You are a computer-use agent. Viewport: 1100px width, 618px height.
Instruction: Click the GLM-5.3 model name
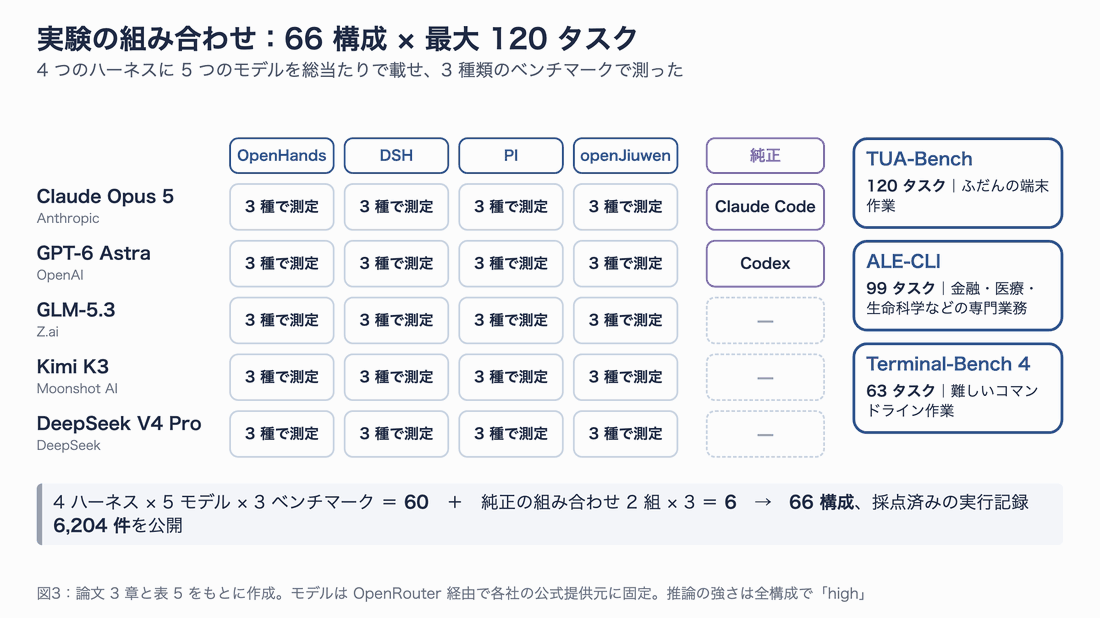(x=76, y=310)
